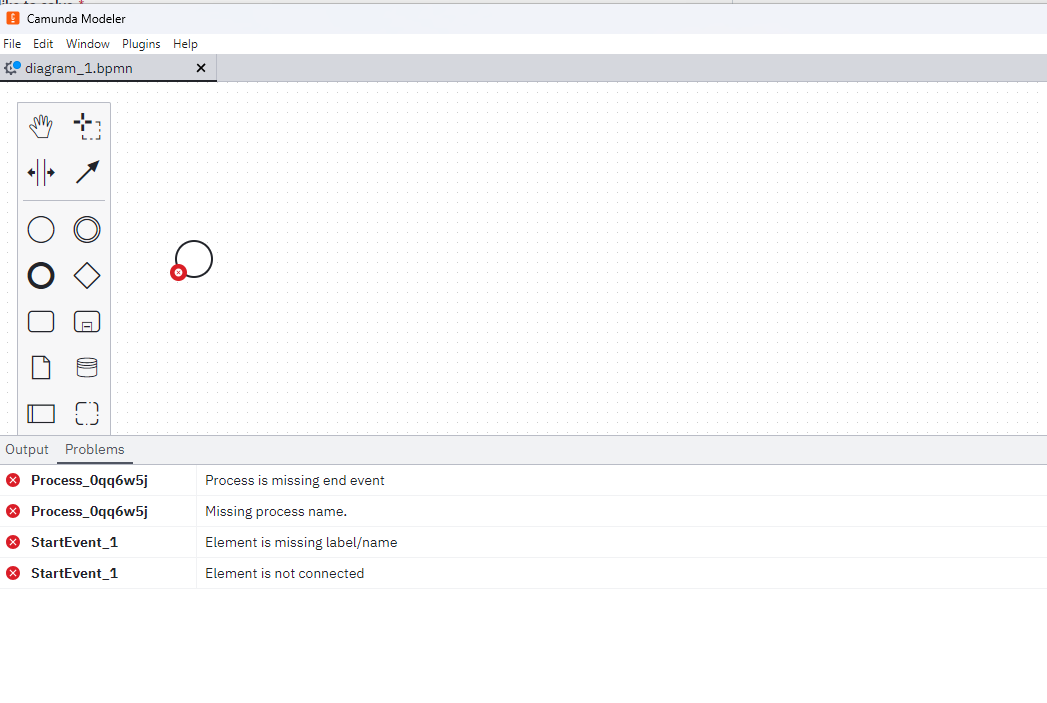Select the Sub-Process palette icon
Screen dimensions: 1047x703
[x=87, y=321]
